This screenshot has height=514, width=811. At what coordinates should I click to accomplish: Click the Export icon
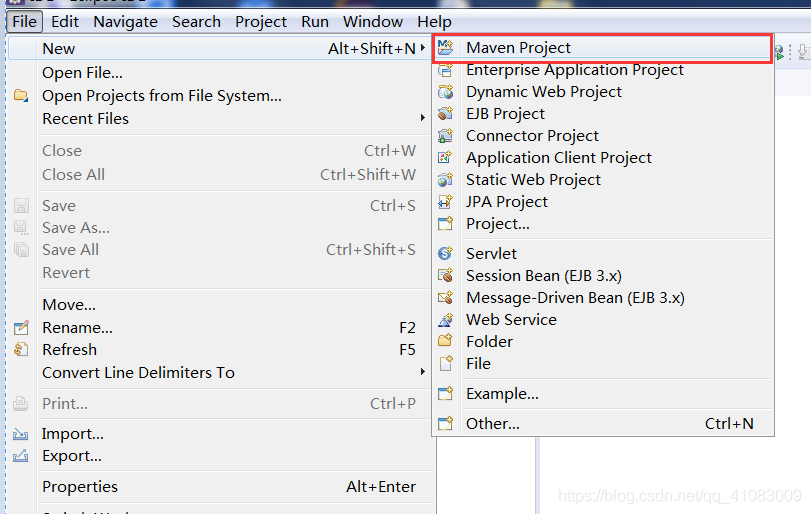click(x=21, y=456)
